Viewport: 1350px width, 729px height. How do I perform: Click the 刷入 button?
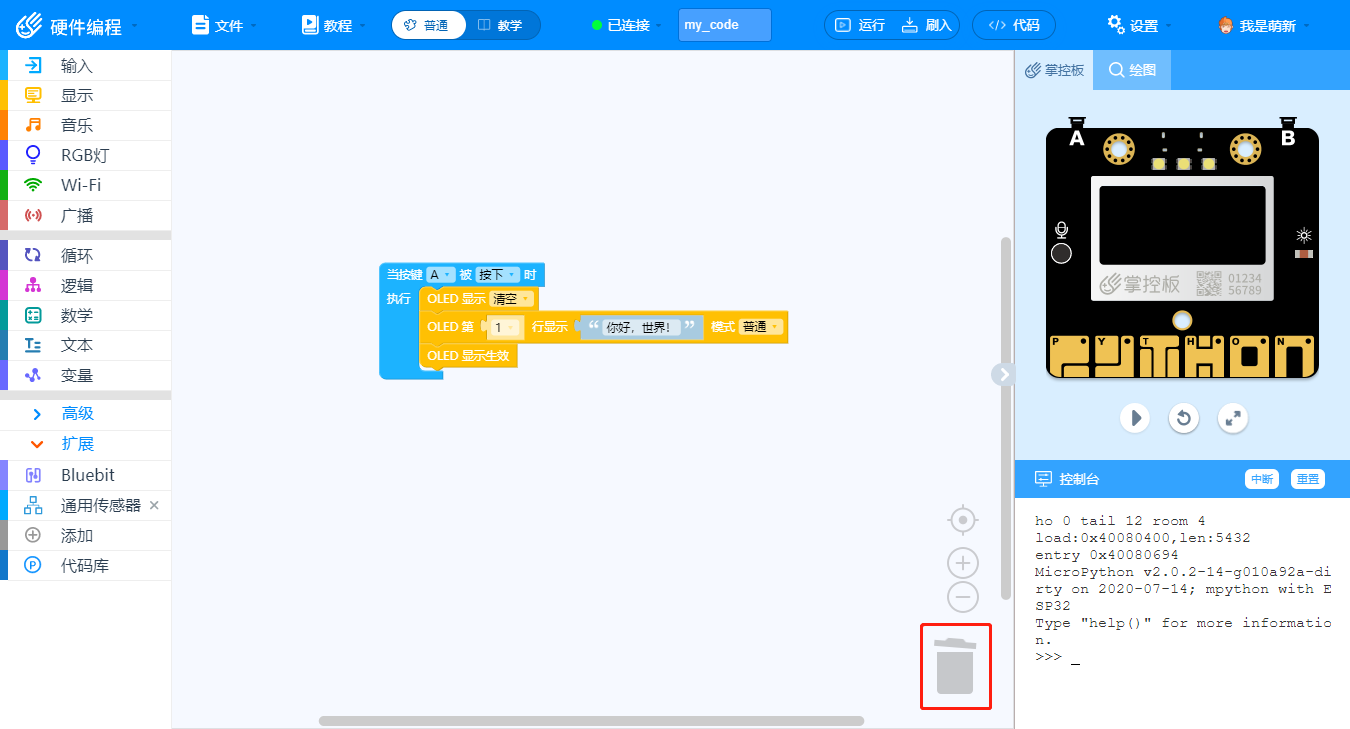[x=927, y=25]
